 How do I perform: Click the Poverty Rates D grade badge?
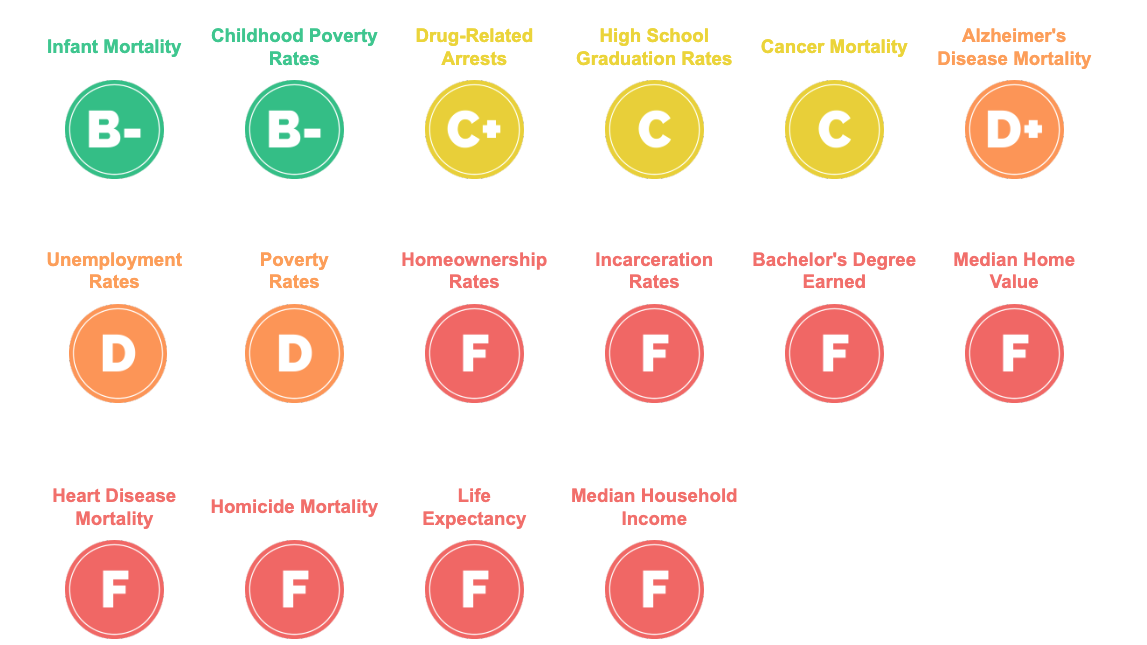coord(294,354)
